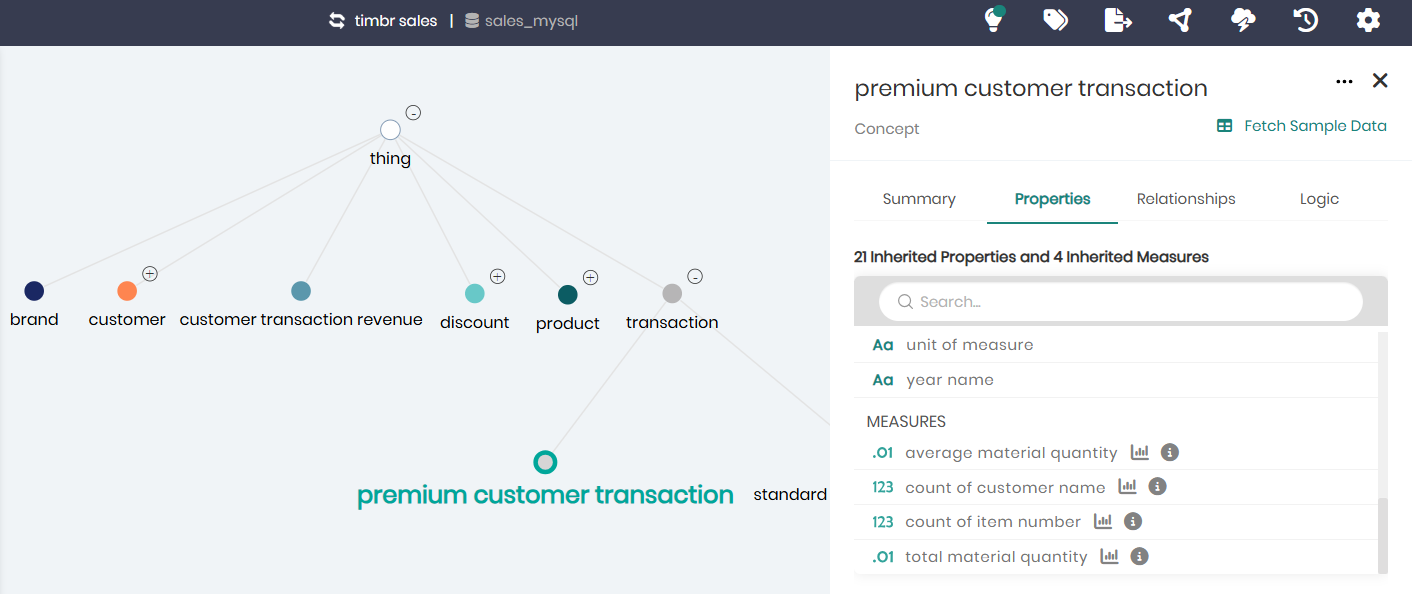Click info icon beside count of customer name
1412x594 pixels.
[1157, 487]
